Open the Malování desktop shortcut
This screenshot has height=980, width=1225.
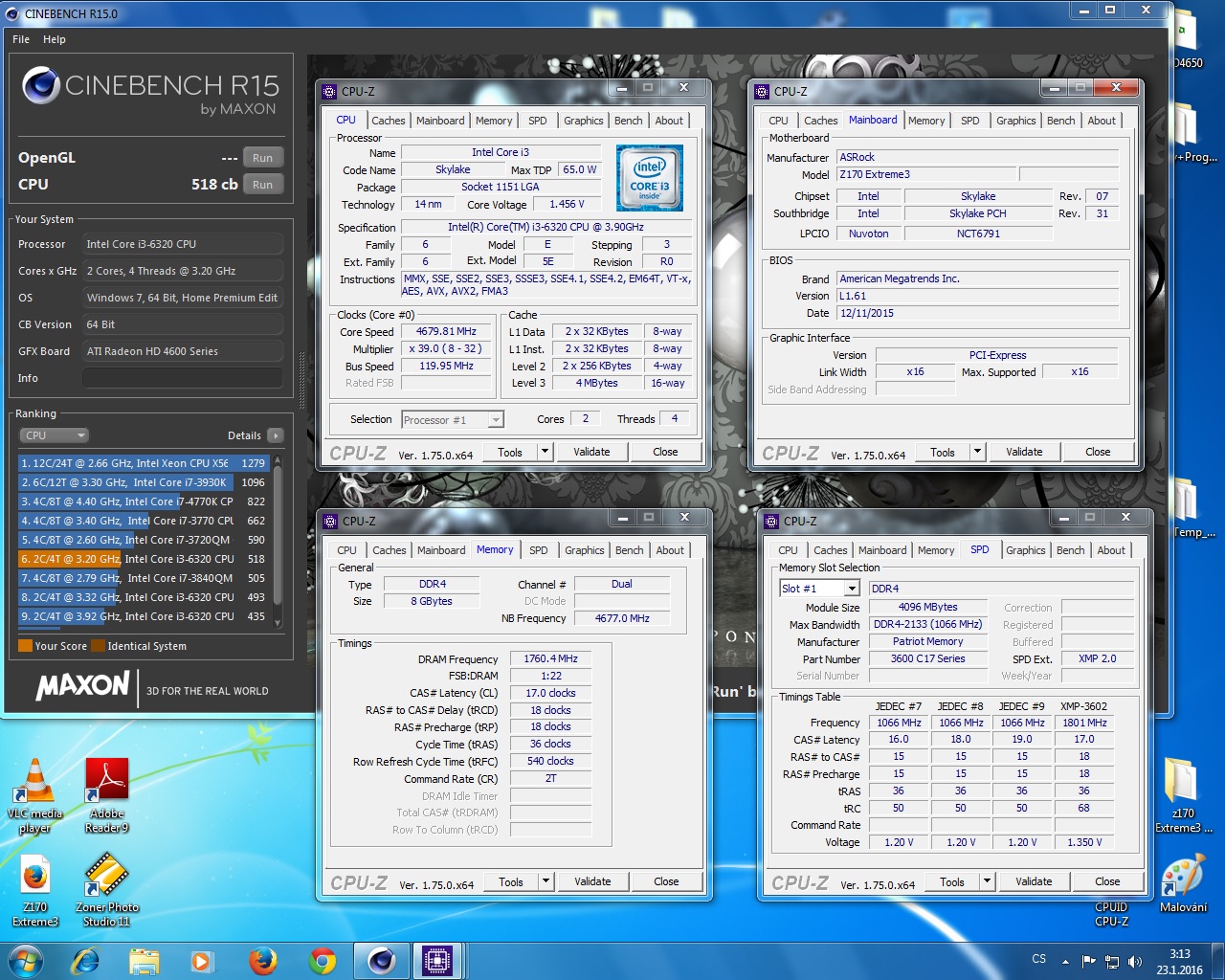pyautogui.click(x=1183, y=885)
